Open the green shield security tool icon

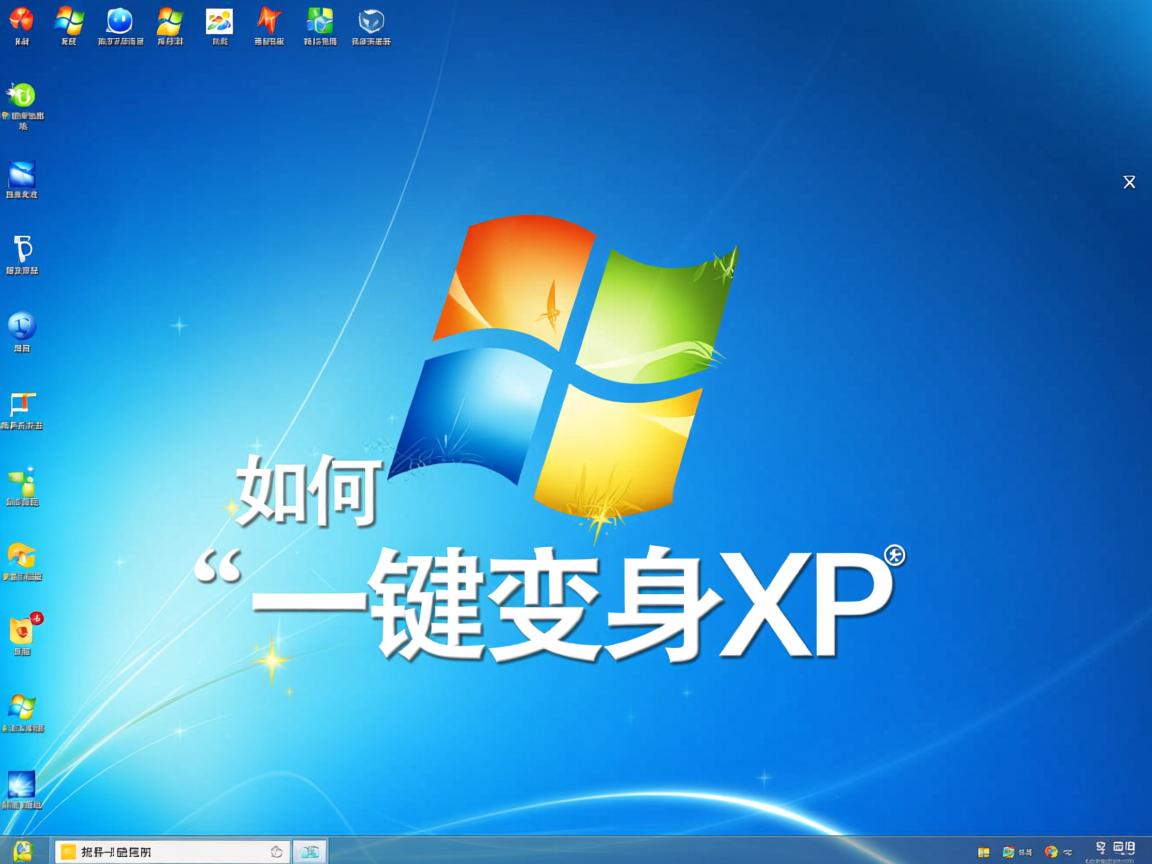click(x=318, y=20)
